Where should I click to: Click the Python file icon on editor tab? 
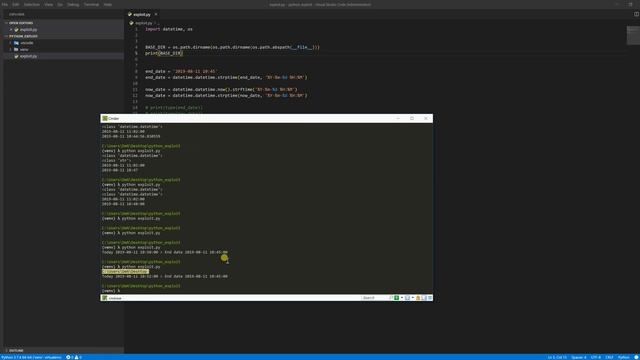(130, 14)
